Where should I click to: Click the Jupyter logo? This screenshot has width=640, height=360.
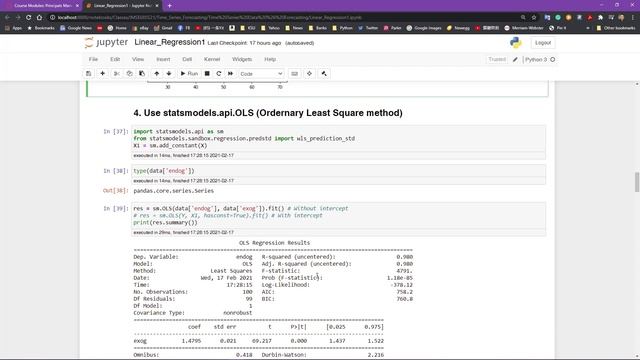[x=106, y=42]
